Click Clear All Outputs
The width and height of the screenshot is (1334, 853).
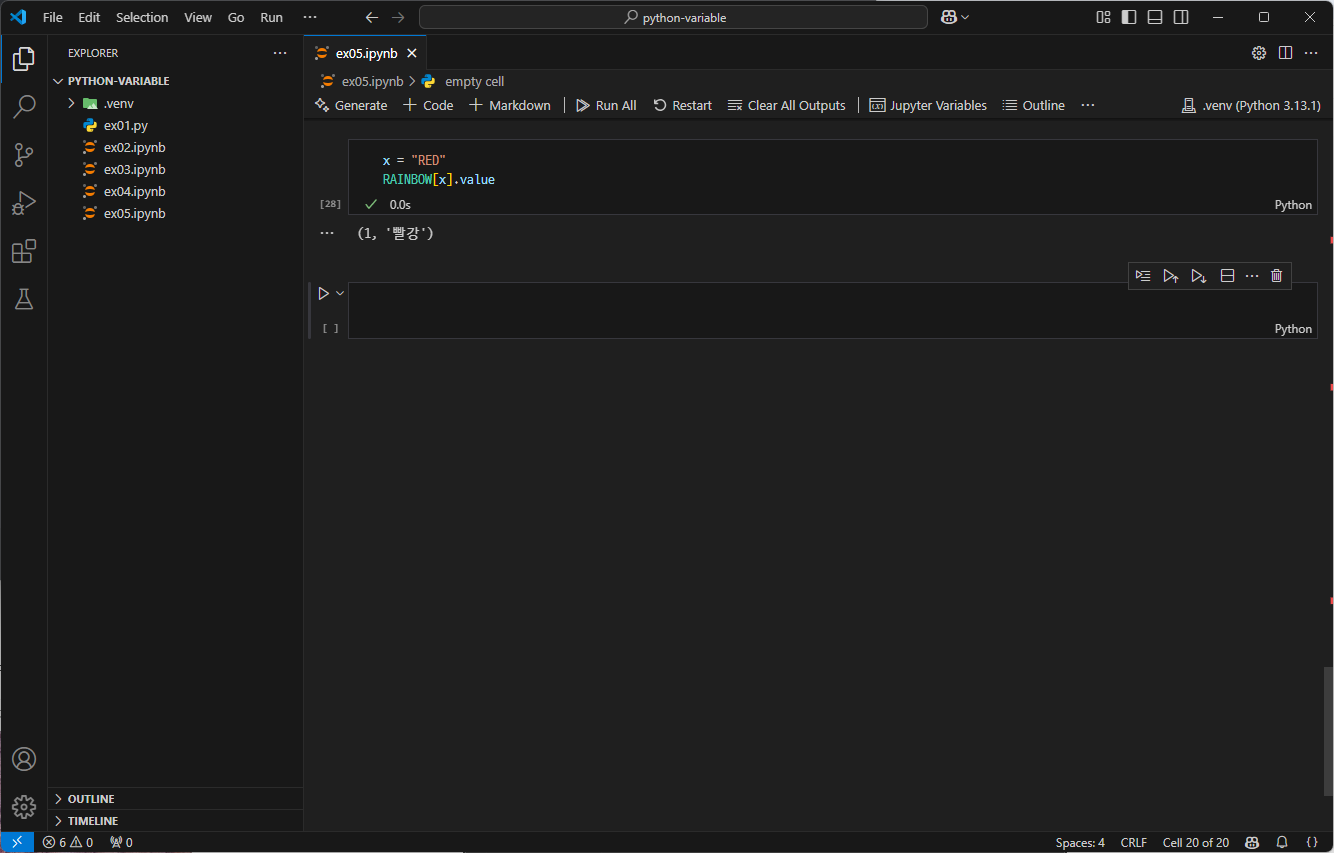click(787, 105)
